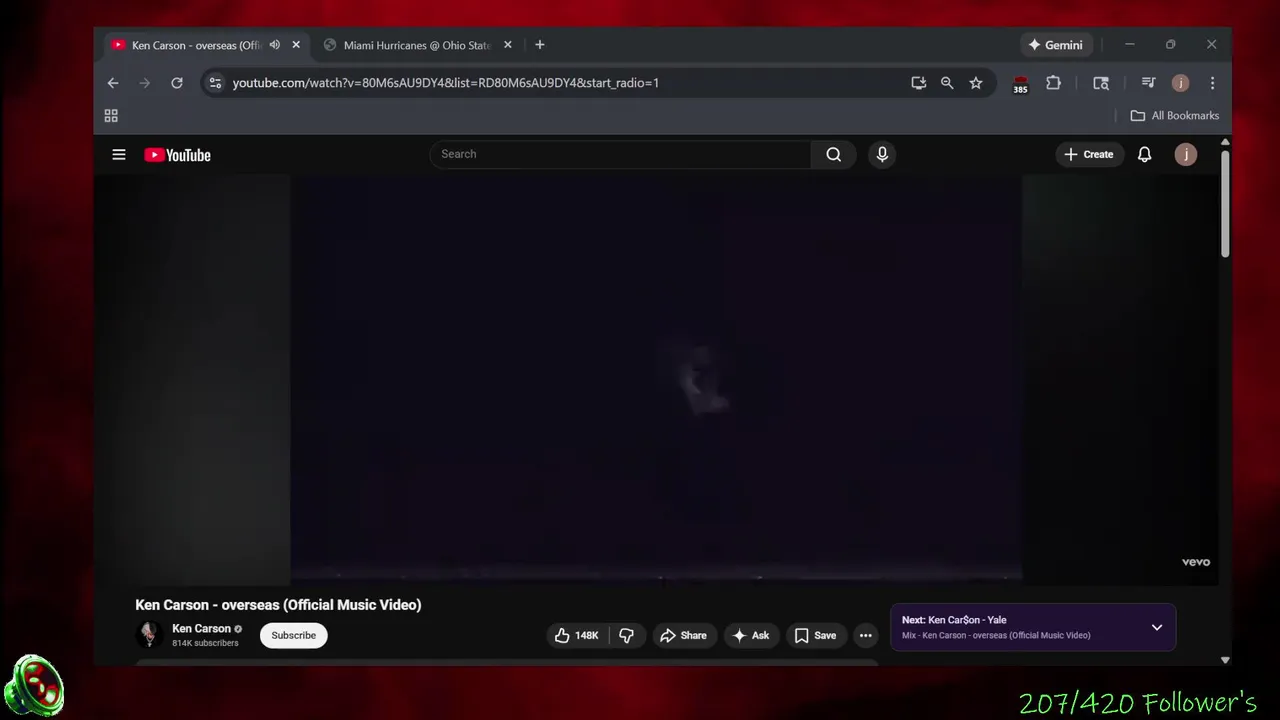Click the Subscribe button

294,635
